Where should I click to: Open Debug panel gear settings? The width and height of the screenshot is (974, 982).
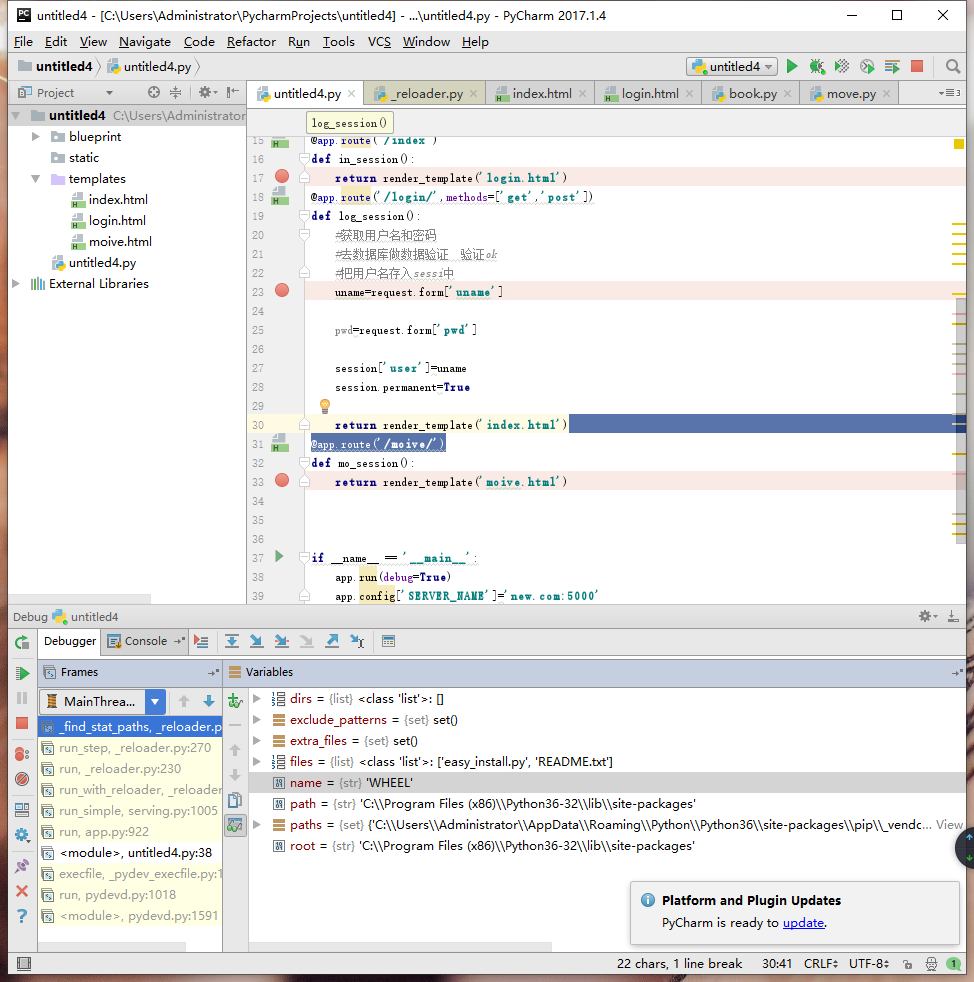coord(926,617)
